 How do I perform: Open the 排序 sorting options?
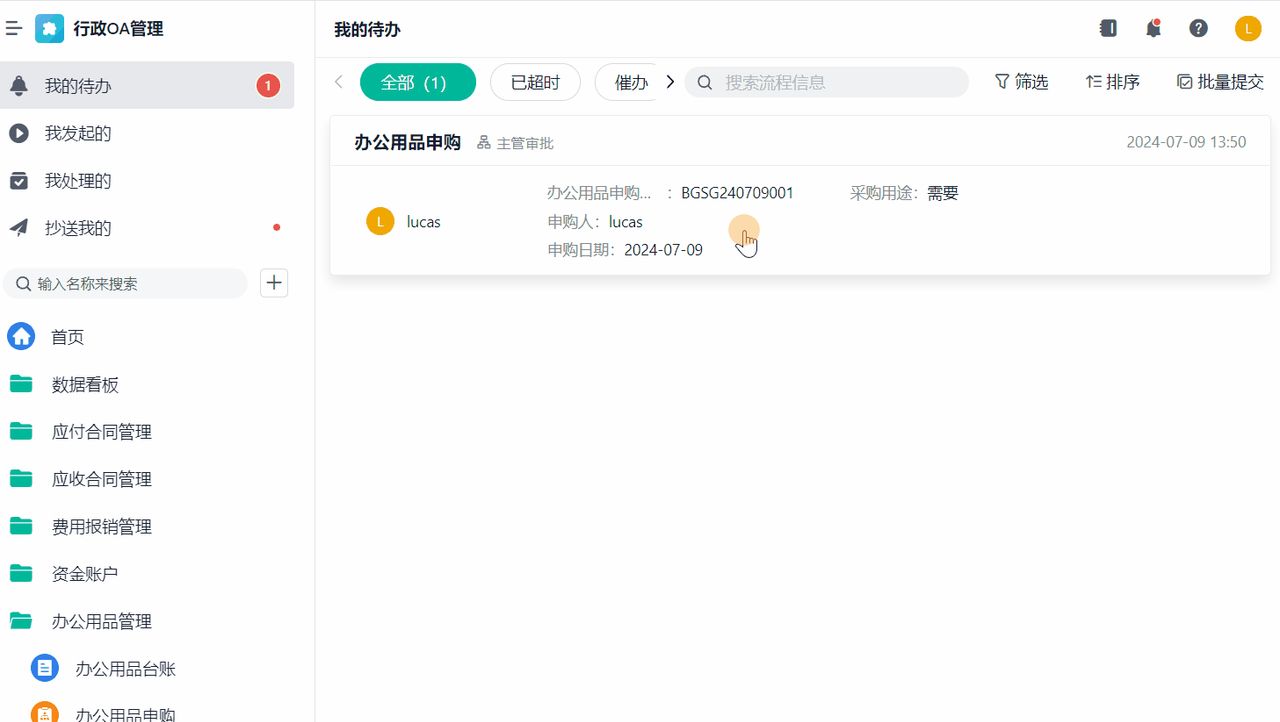[x=1112, y=82]
